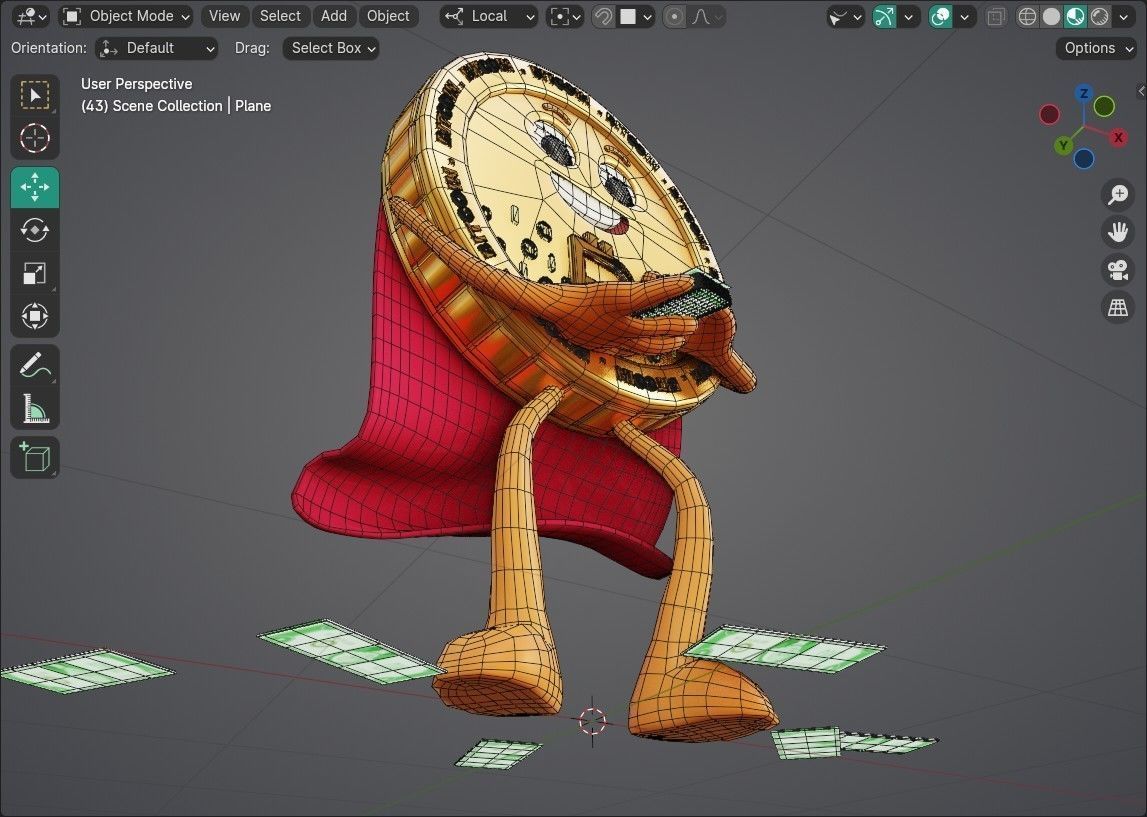The height and width of the screenshot is (817, 1147).
Task: Toggle the show gizmo button
Action: [x=884, y=16]
